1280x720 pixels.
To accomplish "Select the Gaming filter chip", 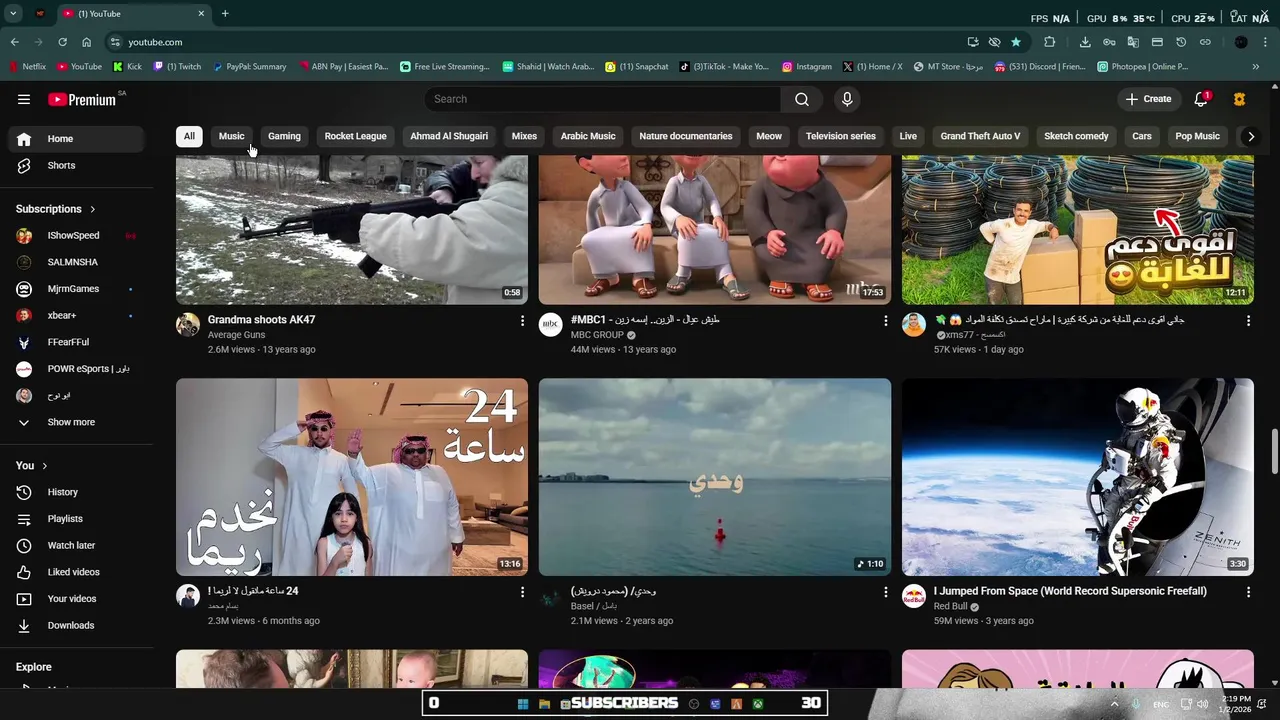I will click(284, 136).
